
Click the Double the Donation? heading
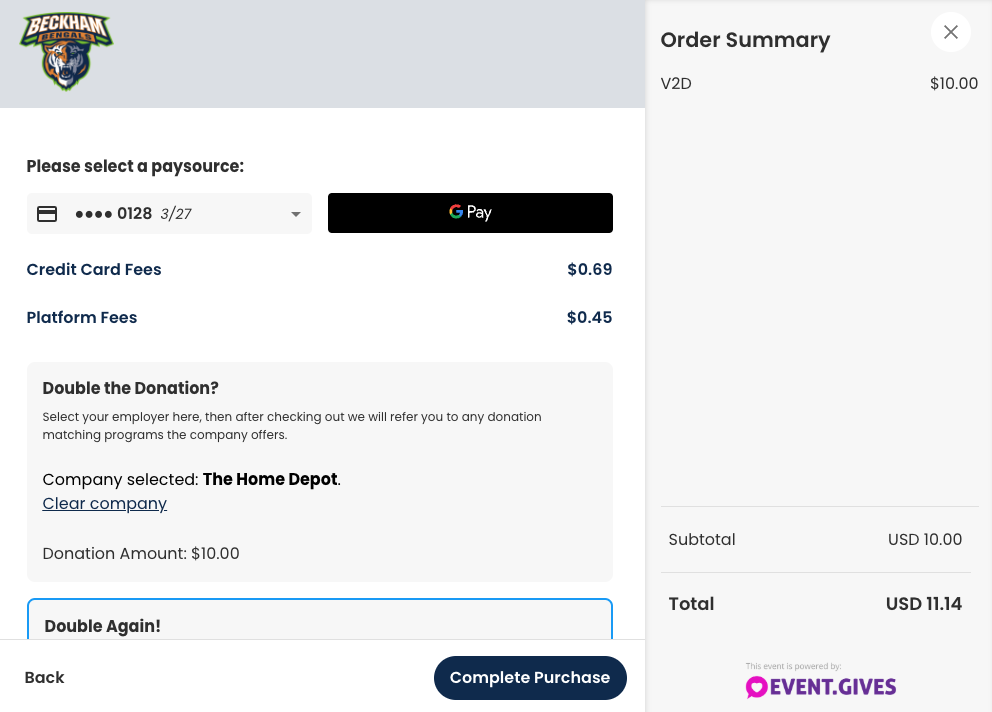tap(130, 388)
